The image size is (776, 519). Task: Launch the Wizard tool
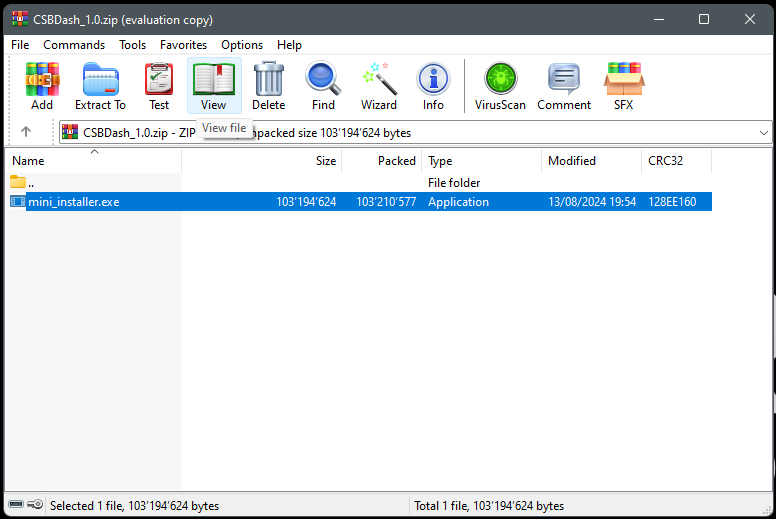(379, 85)
